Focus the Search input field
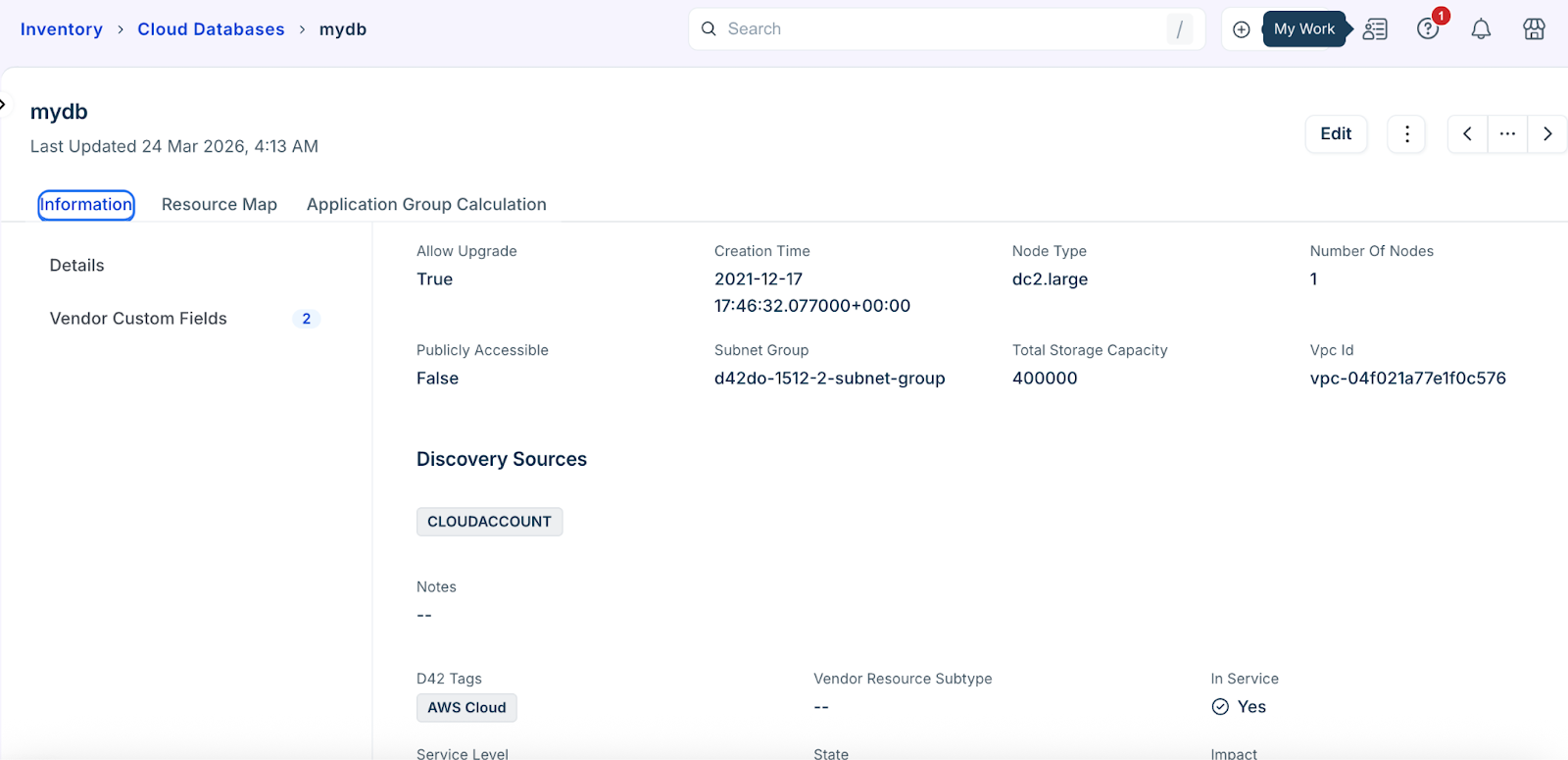This screenshot has width=1568, height=760. 946,28
